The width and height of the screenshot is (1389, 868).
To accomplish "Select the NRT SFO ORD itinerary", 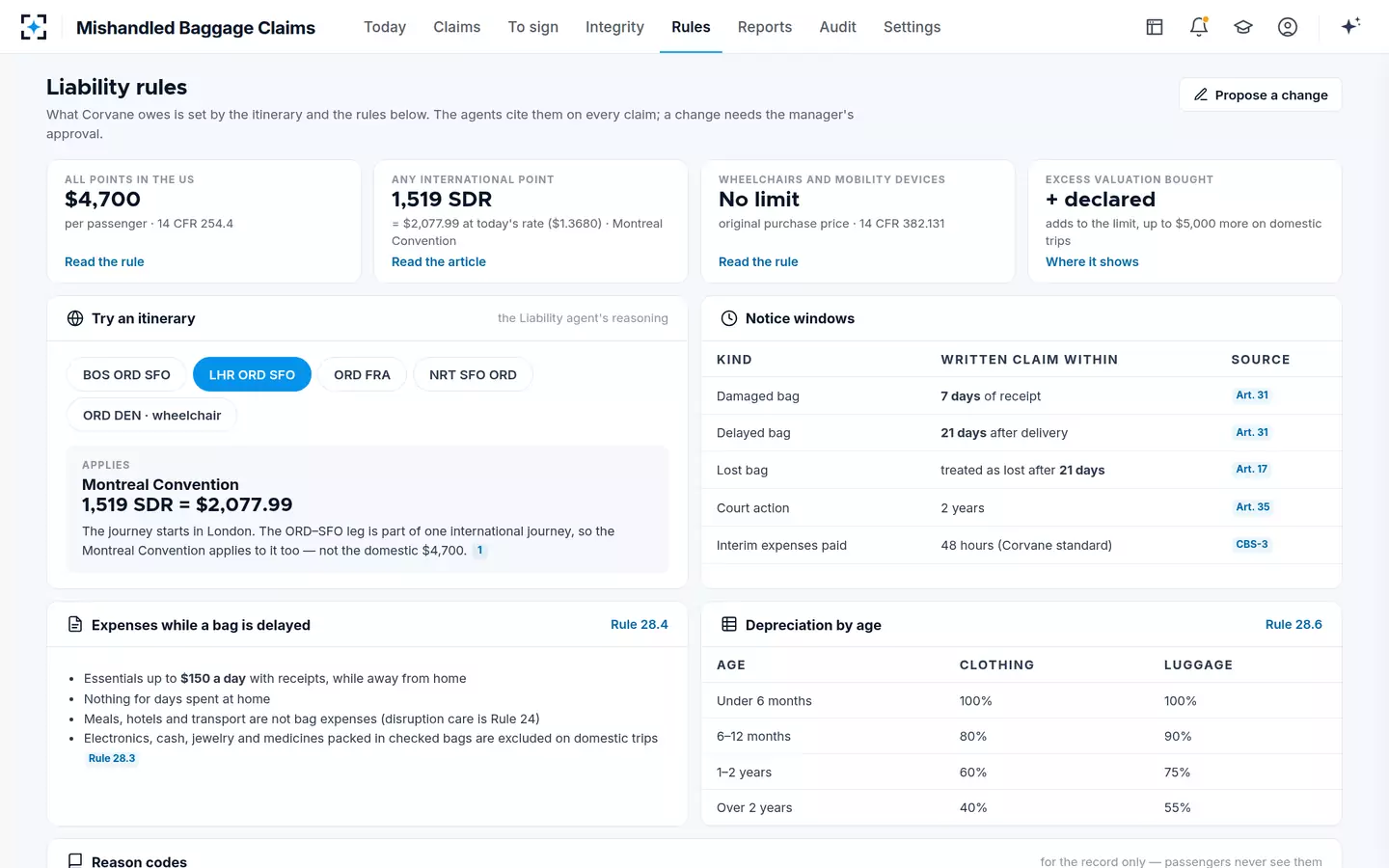I will pos(473,374).
